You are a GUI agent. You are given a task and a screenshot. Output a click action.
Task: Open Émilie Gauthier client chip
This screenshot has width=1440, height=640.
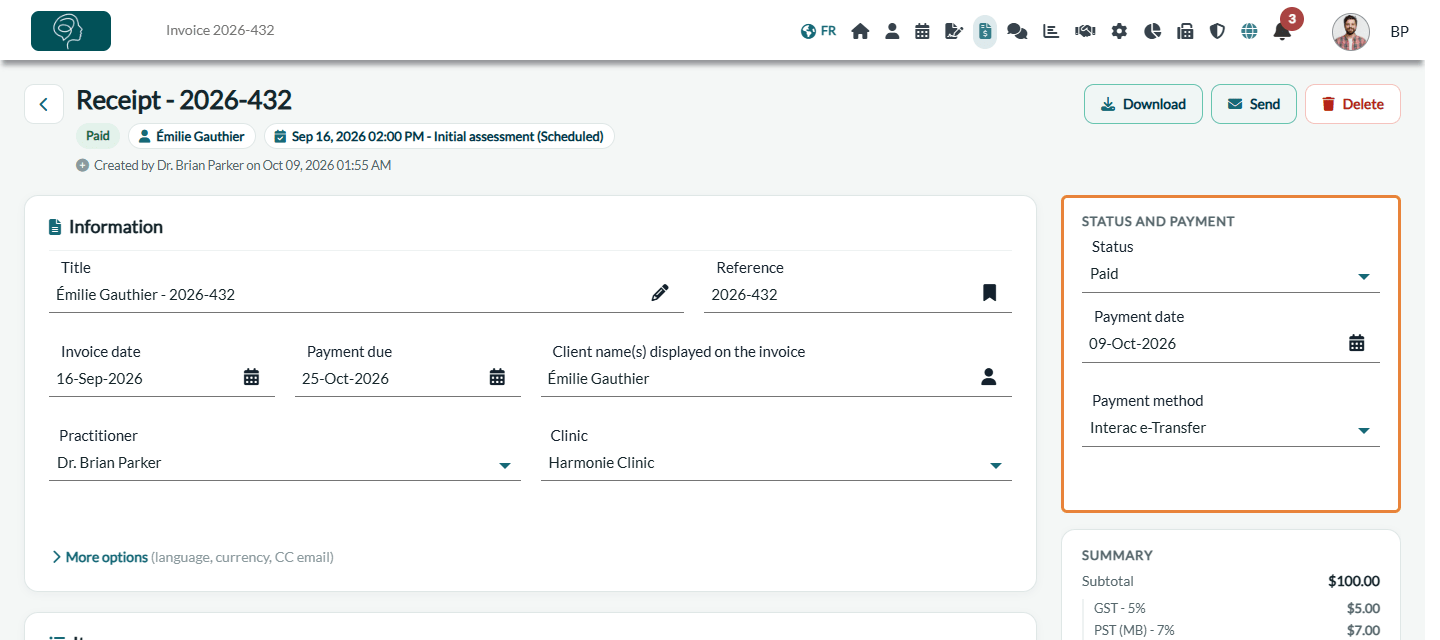192,136
